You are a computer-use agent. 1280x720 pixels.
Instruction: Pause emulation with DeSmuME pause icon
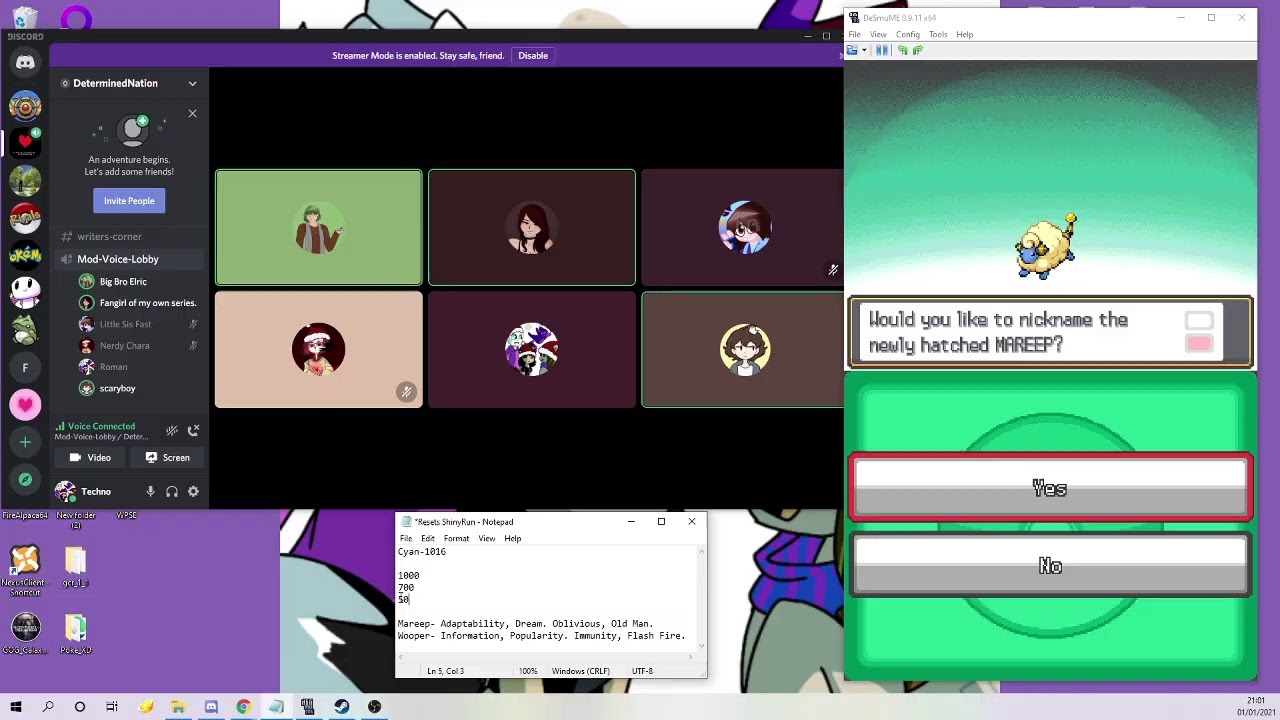click(882, 50)
